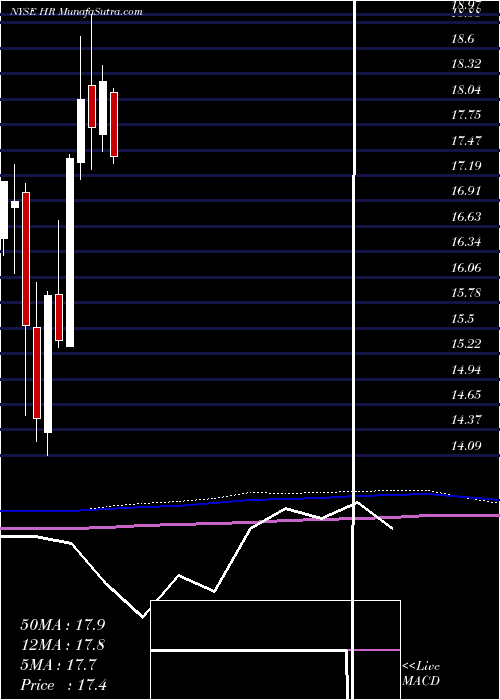Screen dimensions: 500x700
Task: Click the Price : 17.4 readout
Action: (63, 685)
